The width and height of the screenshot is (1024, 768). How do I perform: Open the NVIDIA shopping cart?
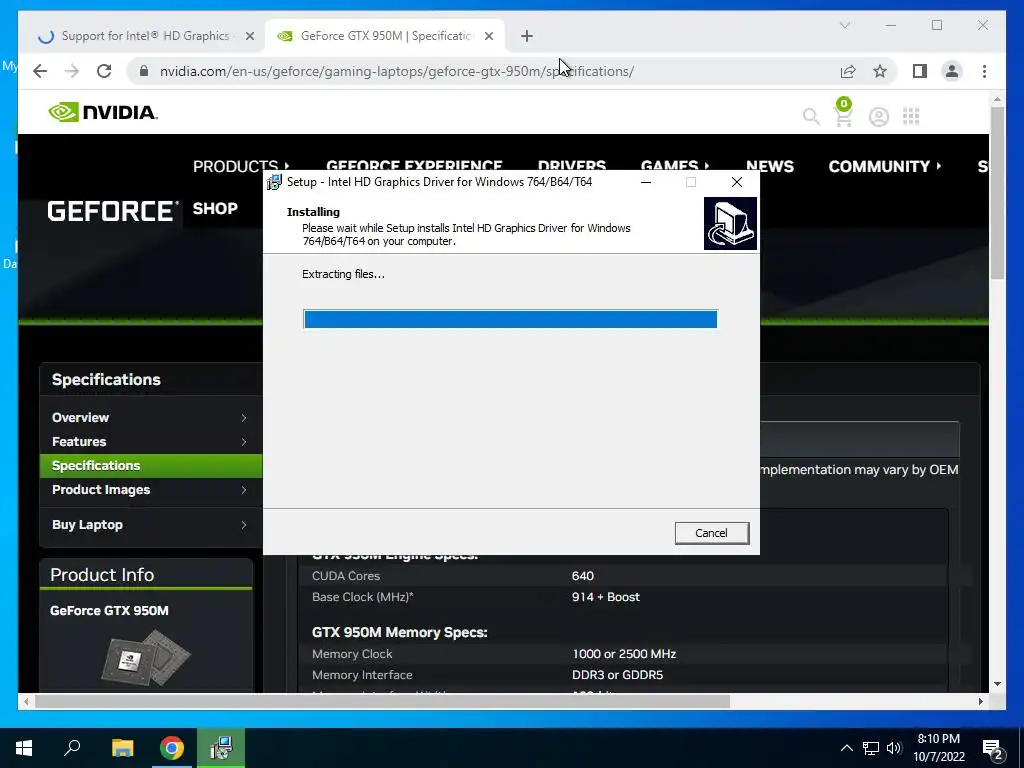pyautogui.click(x=843, y=113)
